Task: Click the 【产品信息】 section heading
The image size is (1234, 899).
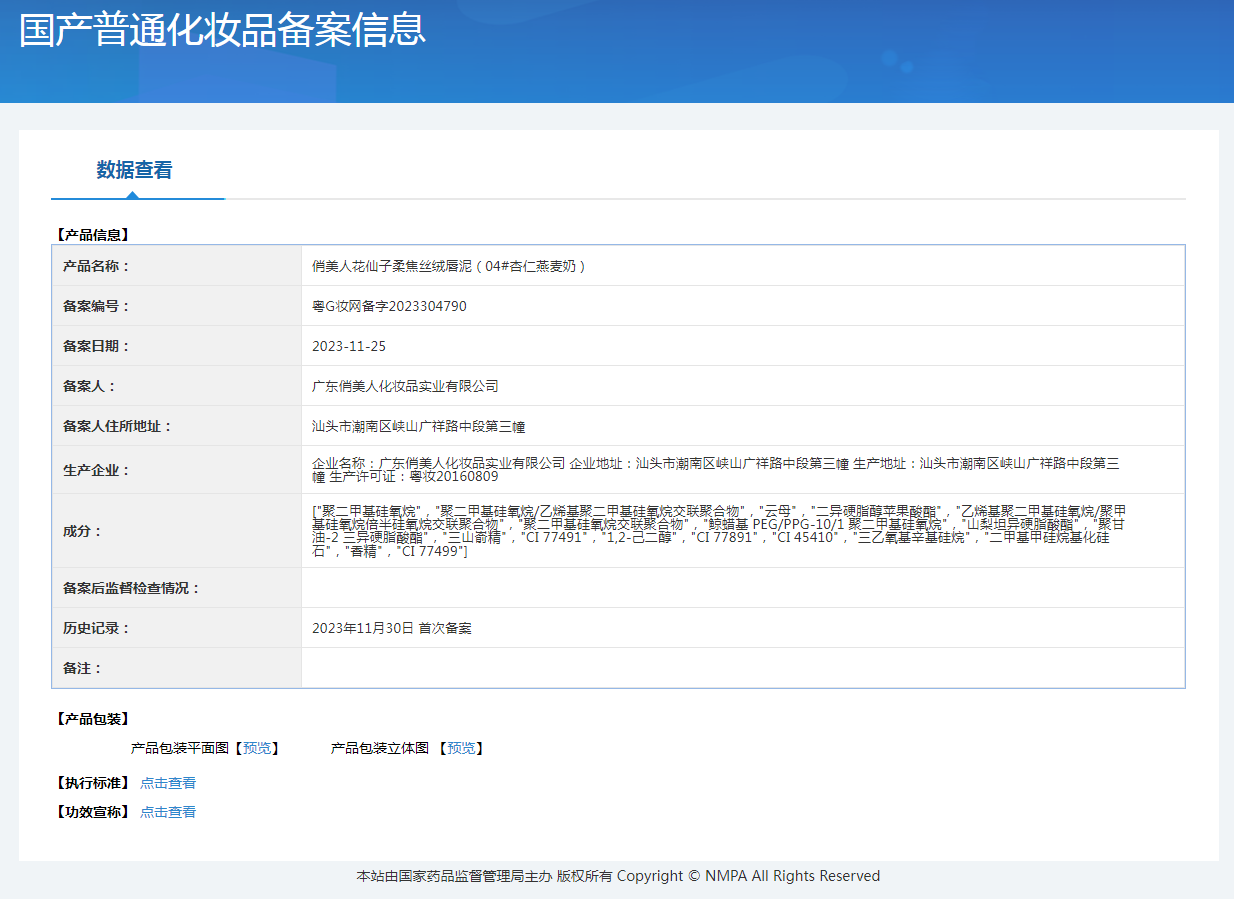Action: point(93,235)
